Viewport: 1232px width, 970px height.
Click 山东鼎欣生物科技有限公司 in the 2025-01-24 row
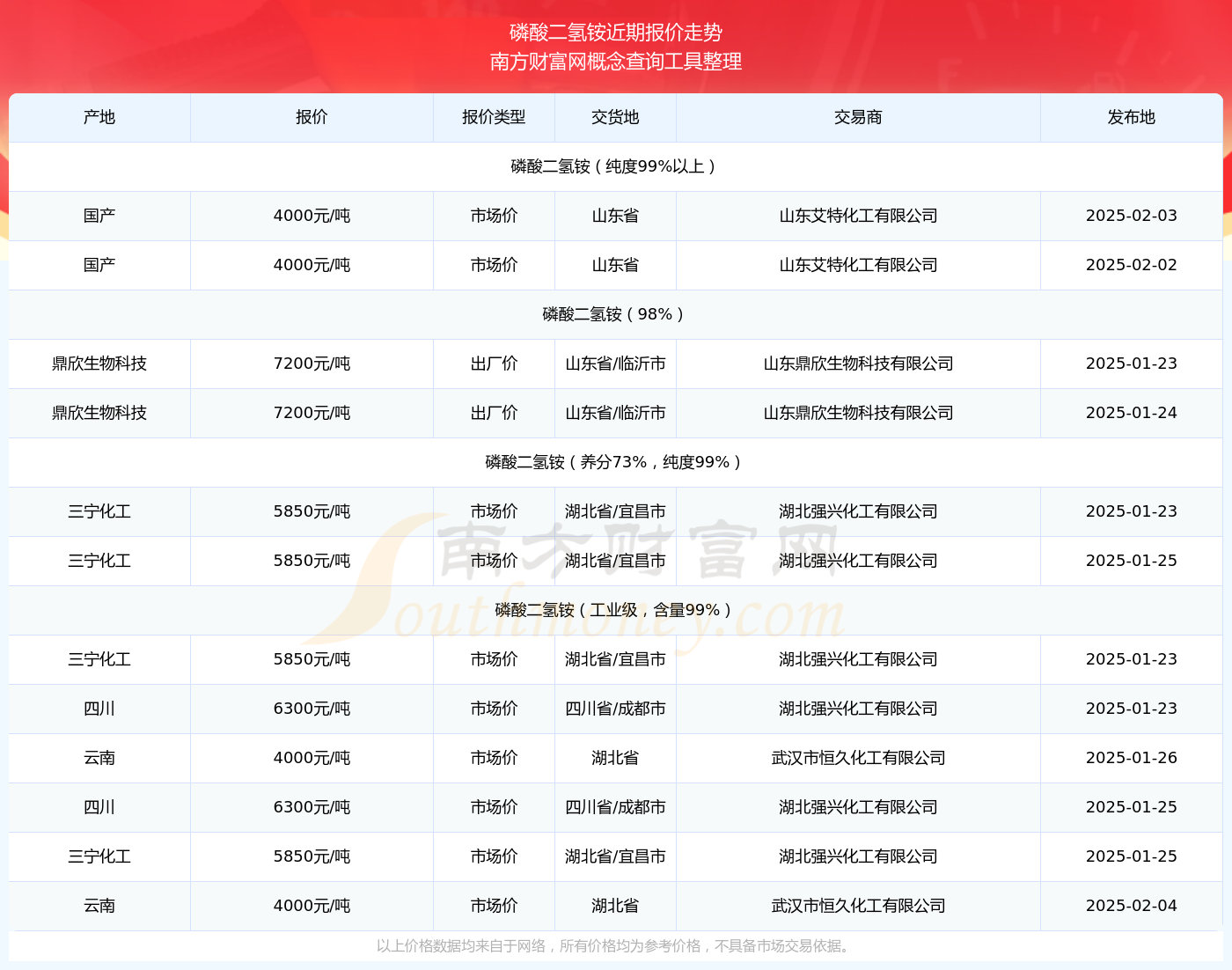tap(858, 413)
